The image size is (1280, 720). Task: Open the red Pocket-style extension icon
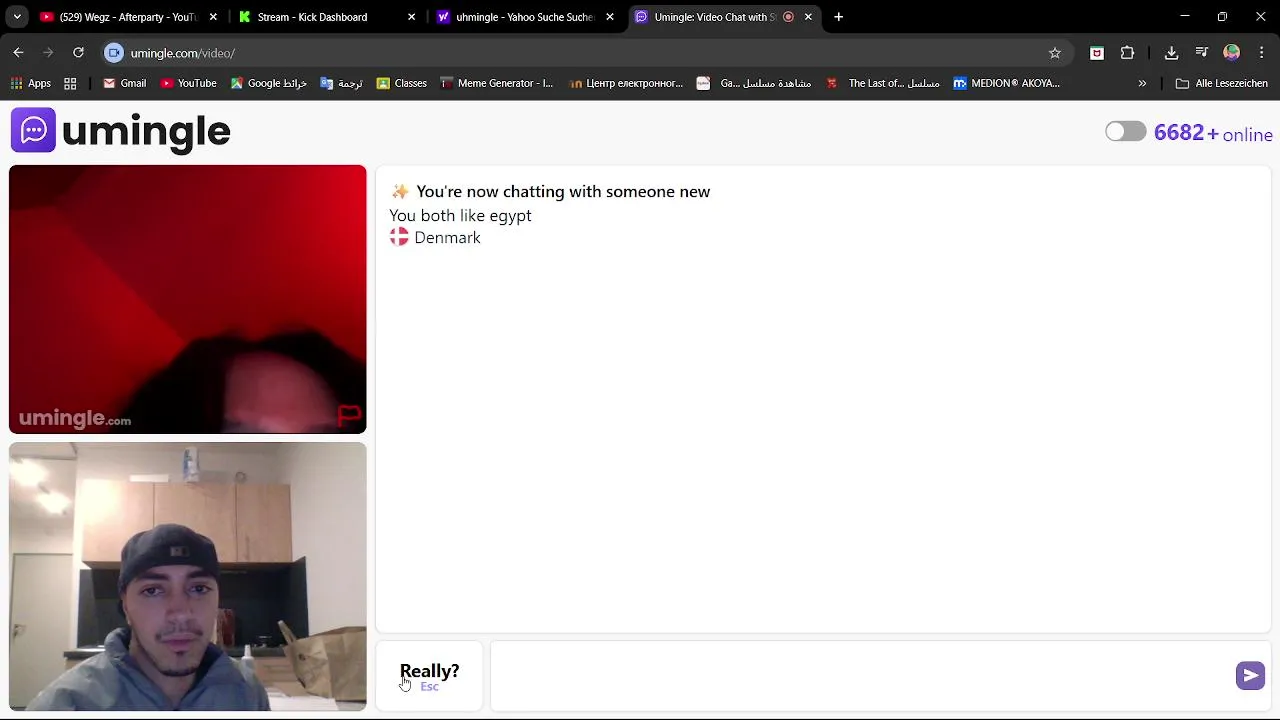click(x=1097, y=53)
